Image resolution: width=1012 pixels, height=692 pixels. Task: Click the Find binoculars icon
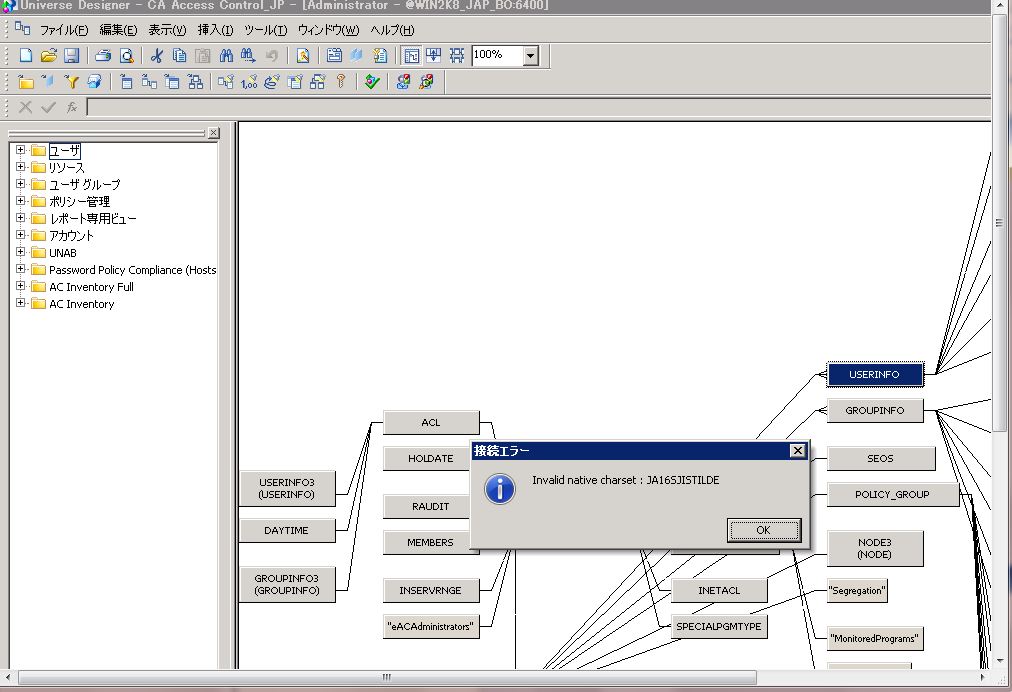click(x=226, y=56)
